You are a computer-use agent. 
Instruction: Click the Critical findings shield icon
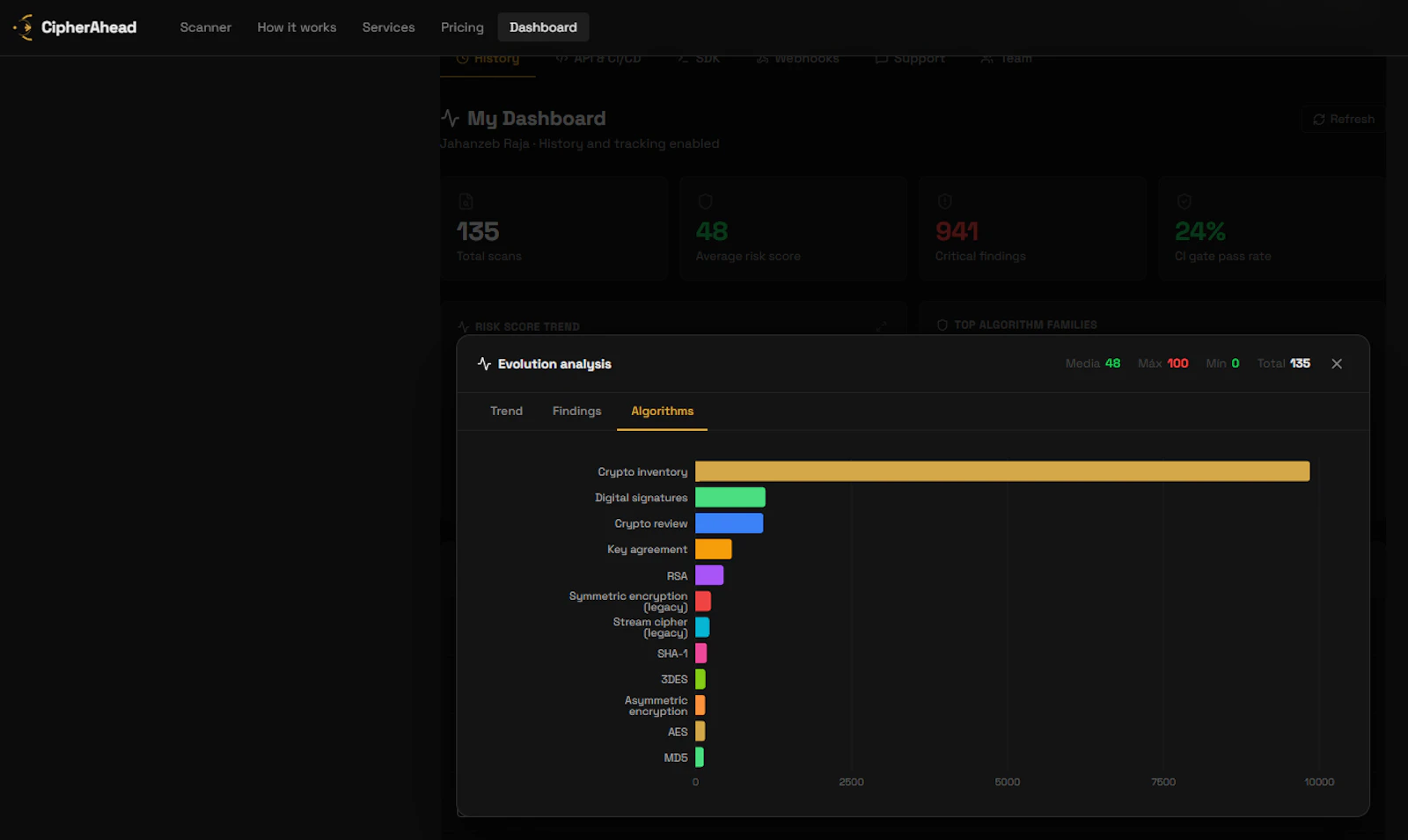pyautogui.click(x=944, y=201)
